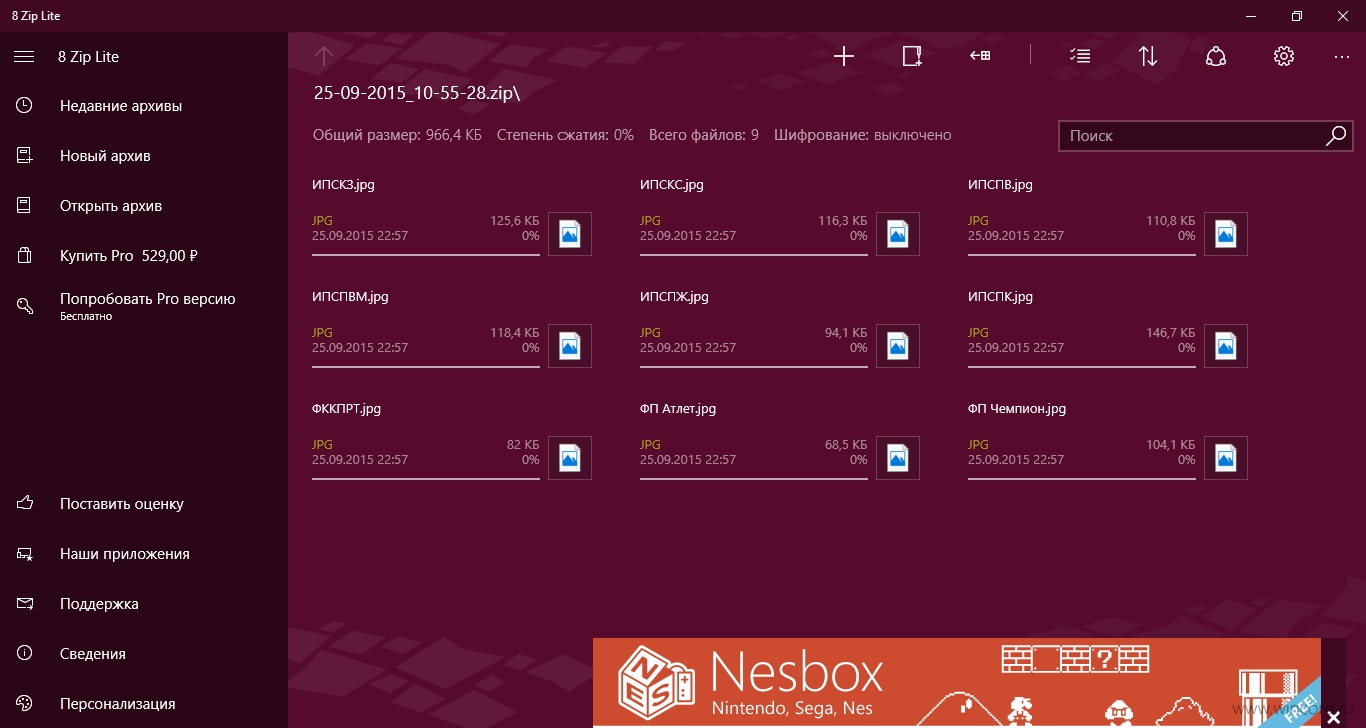
Task: Click the clock icon for recent archives
Action: click(24, 105)
